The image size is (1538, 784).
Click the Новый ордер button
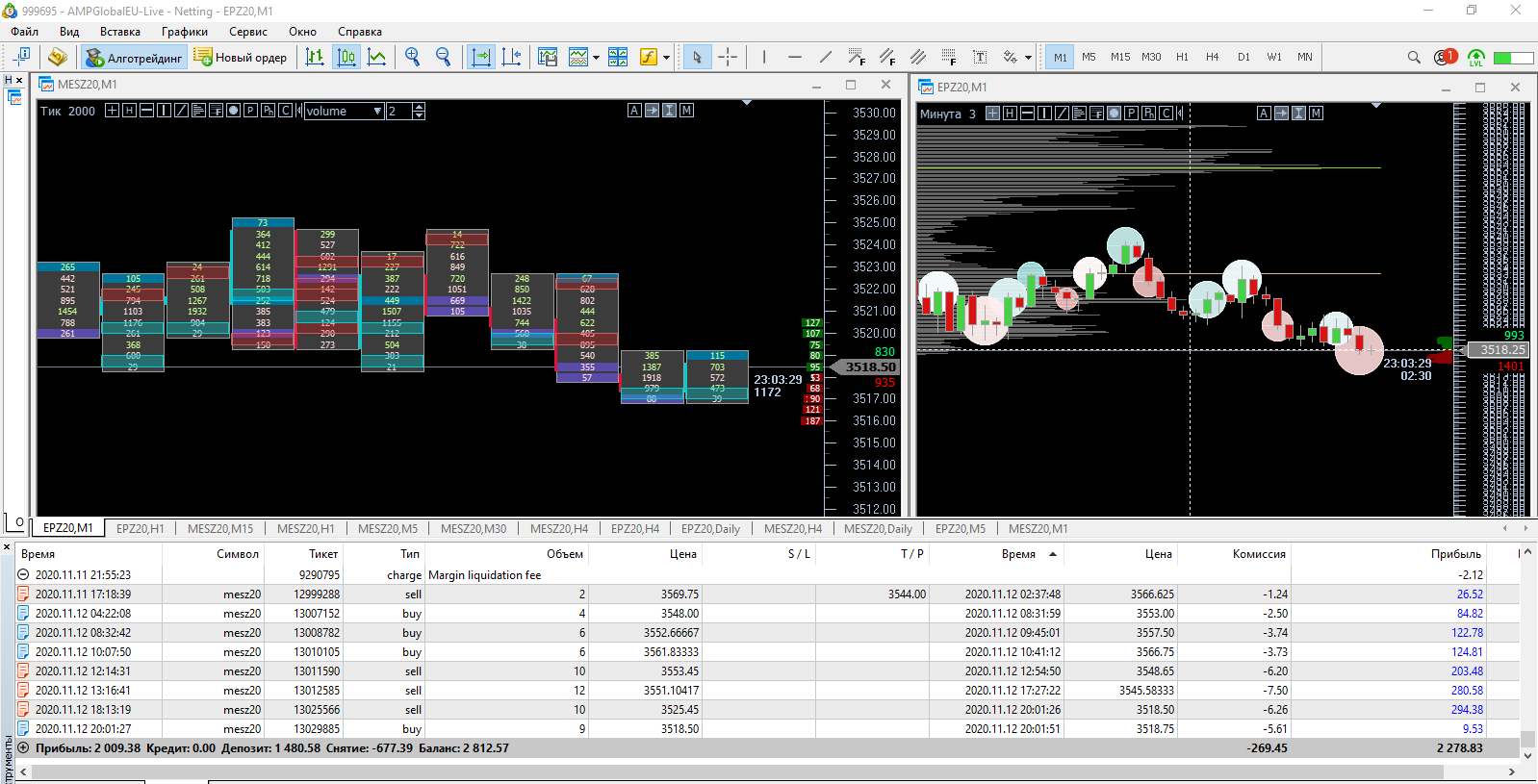coord(241,58)
